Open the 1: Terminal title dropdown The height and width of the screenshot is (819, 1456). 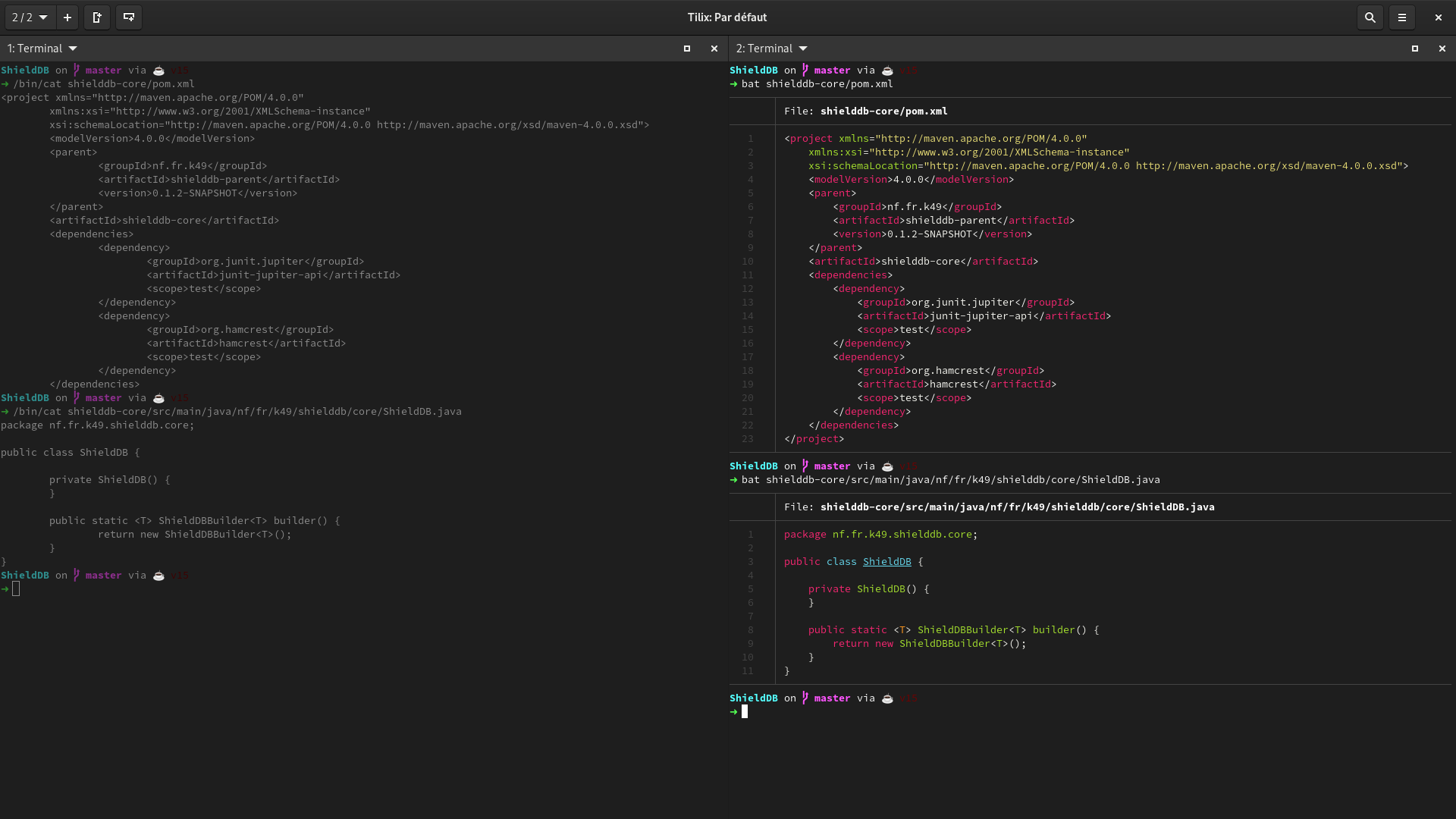(42, 49)
